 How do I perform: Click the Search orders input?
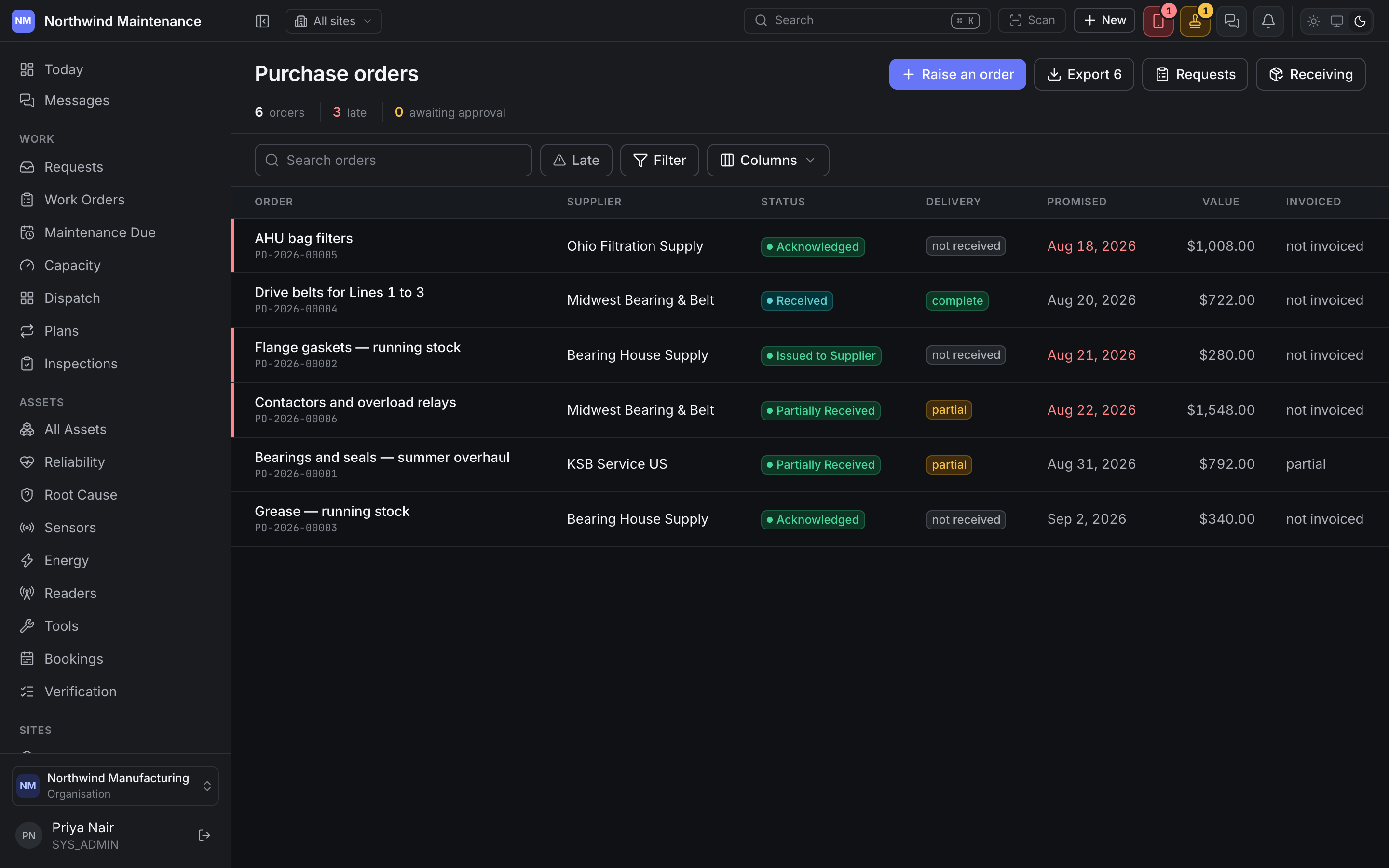[393, 160]
